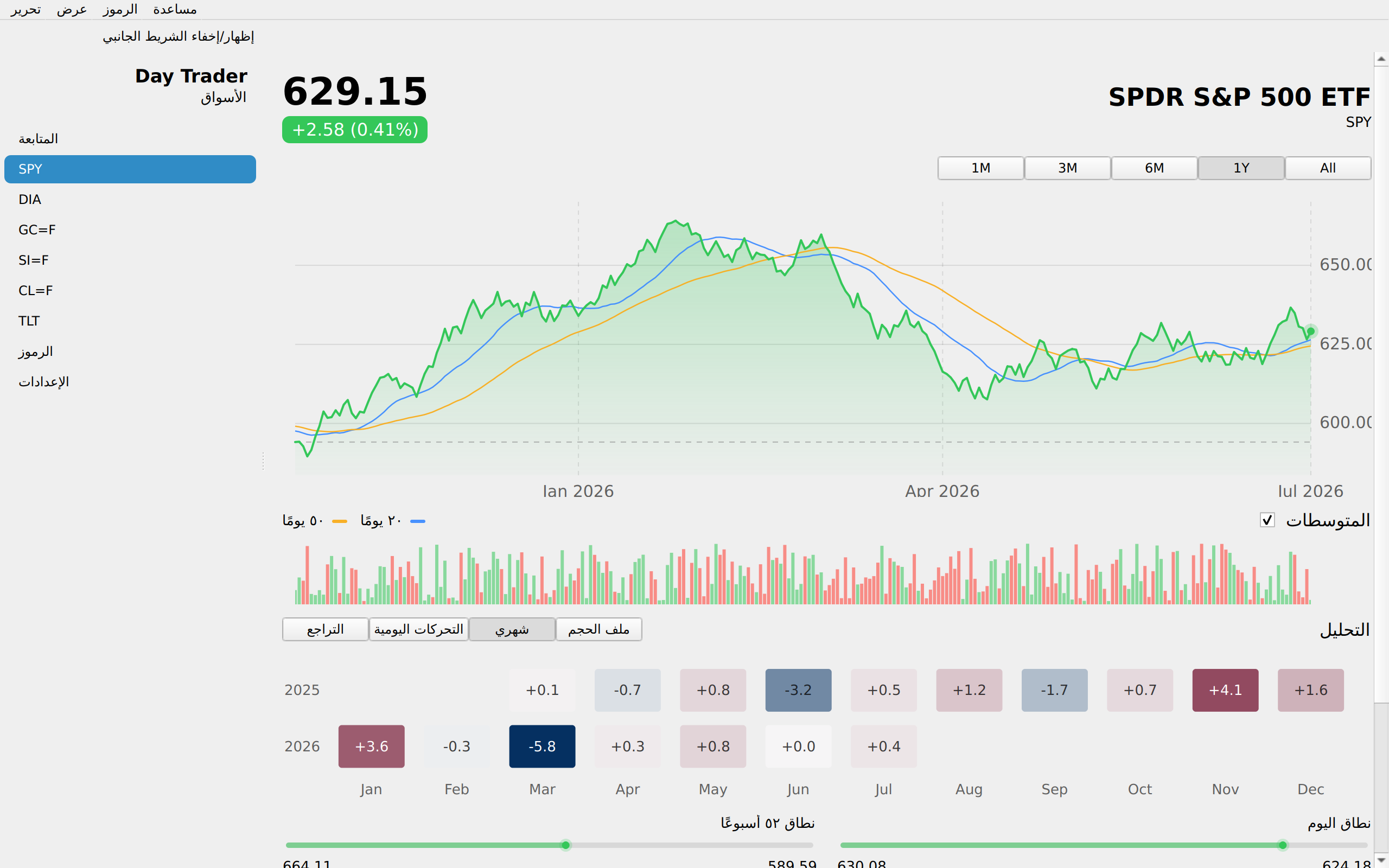Switch chart range to 1M
1389x868 pixels.
981,168
